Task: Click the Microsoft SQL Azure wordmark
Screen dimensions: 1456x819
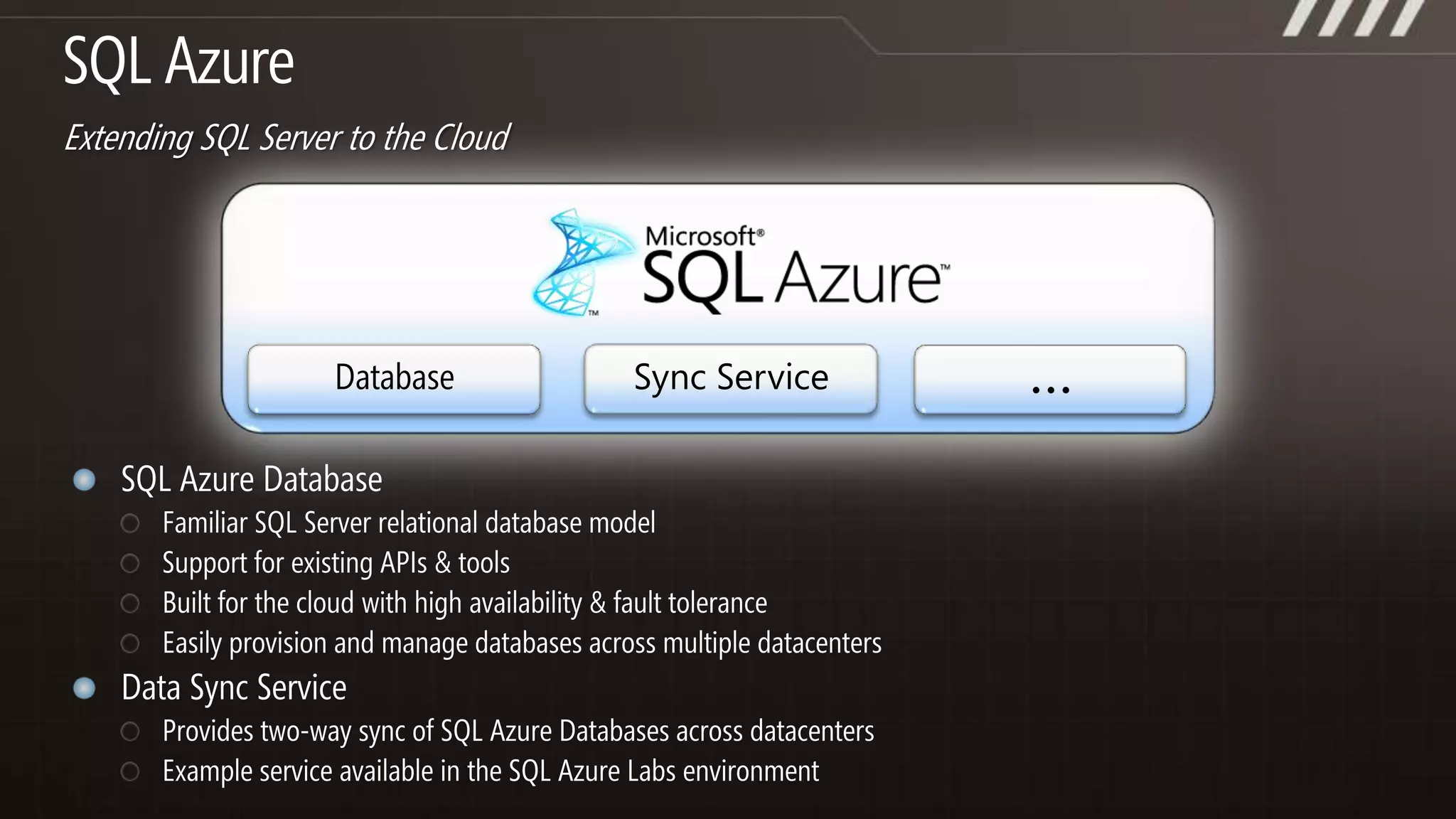Action: 796,269
